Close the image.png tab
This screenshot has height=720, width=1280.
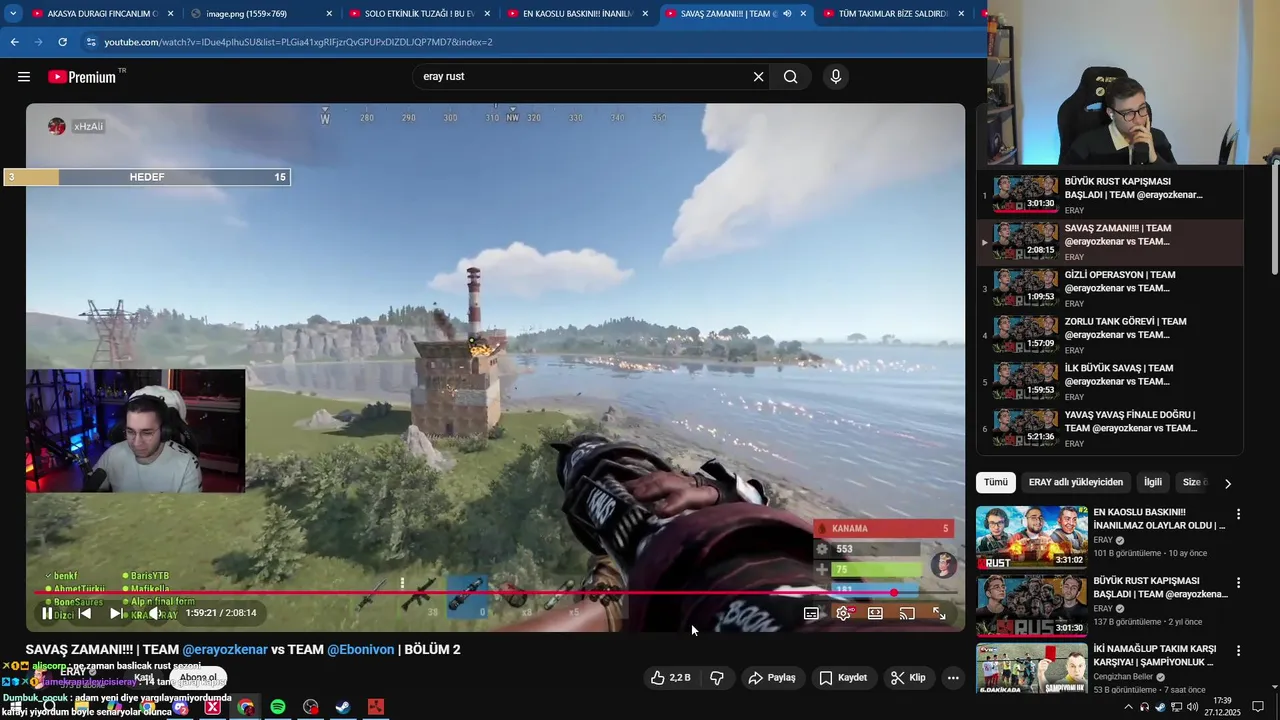[329, 14]
